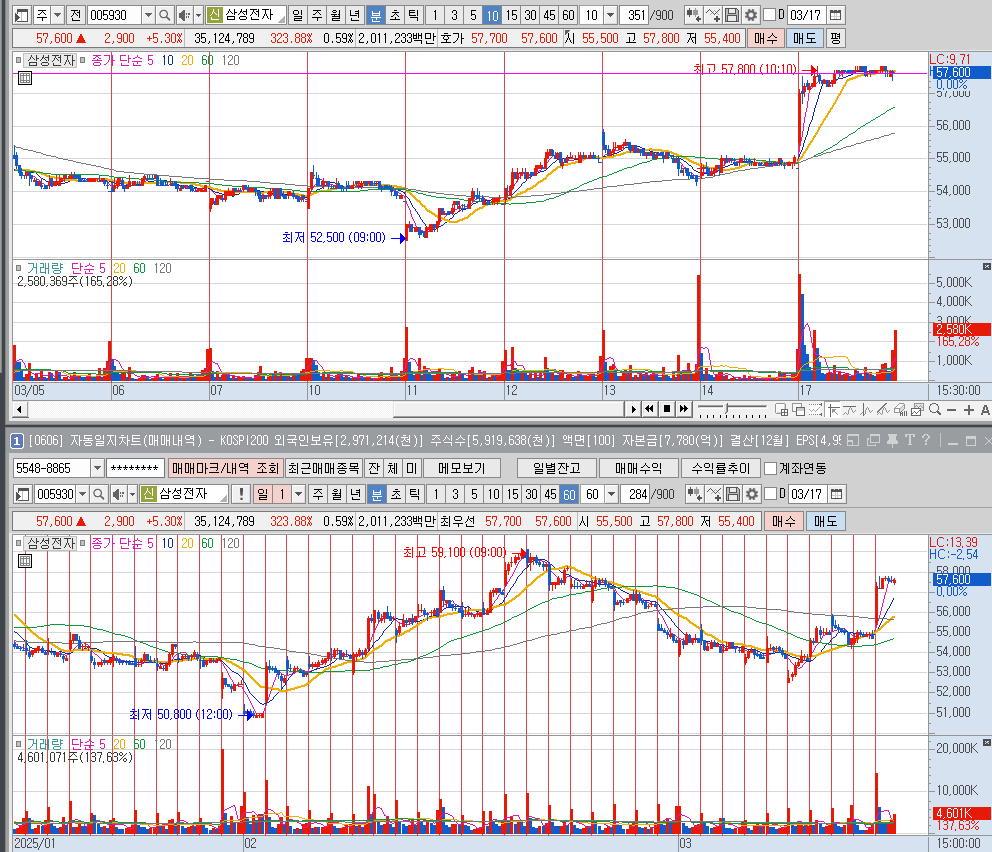Expand the lower chart sound dropdown arrow

coord(132,494)
